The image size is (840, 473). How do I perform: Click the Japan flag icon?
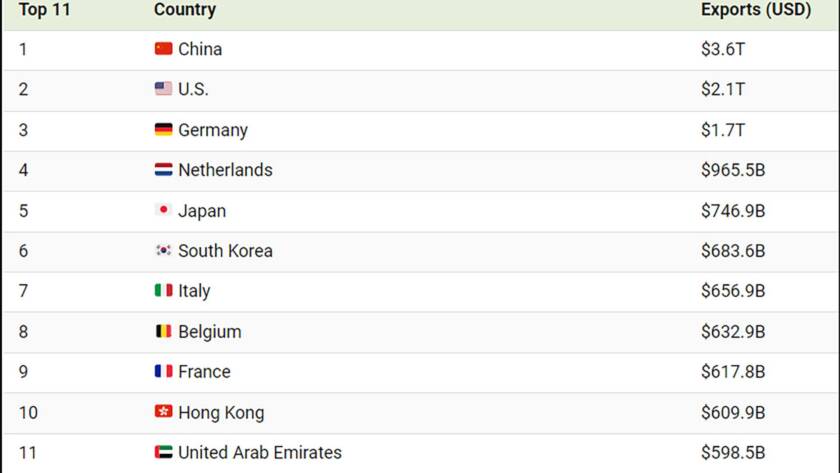tap(163, 210)
